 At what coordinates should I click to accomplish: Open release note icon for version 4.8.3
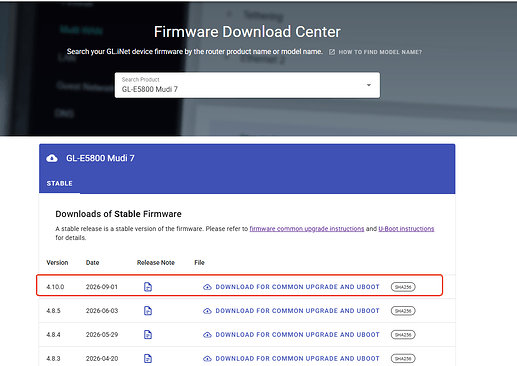click(148, 358)
